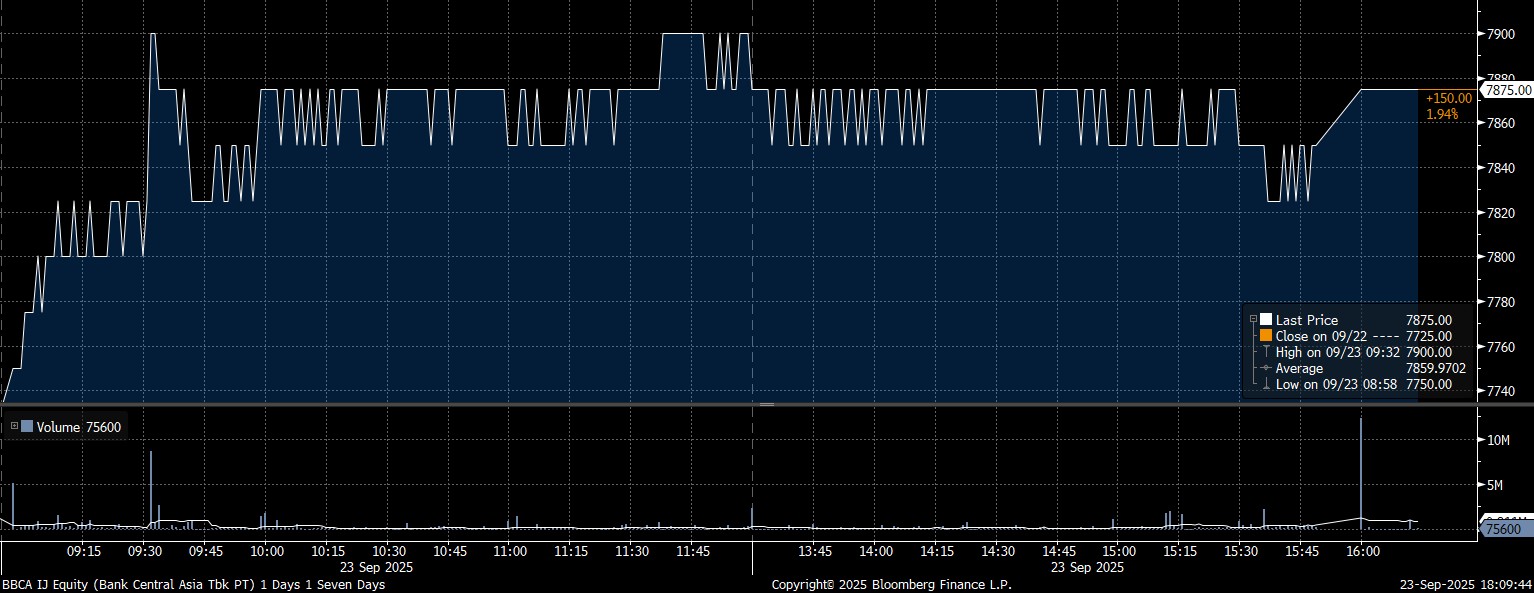Click the 16:00 time axis label
1534x593 pixels.
pos(1363,552)
